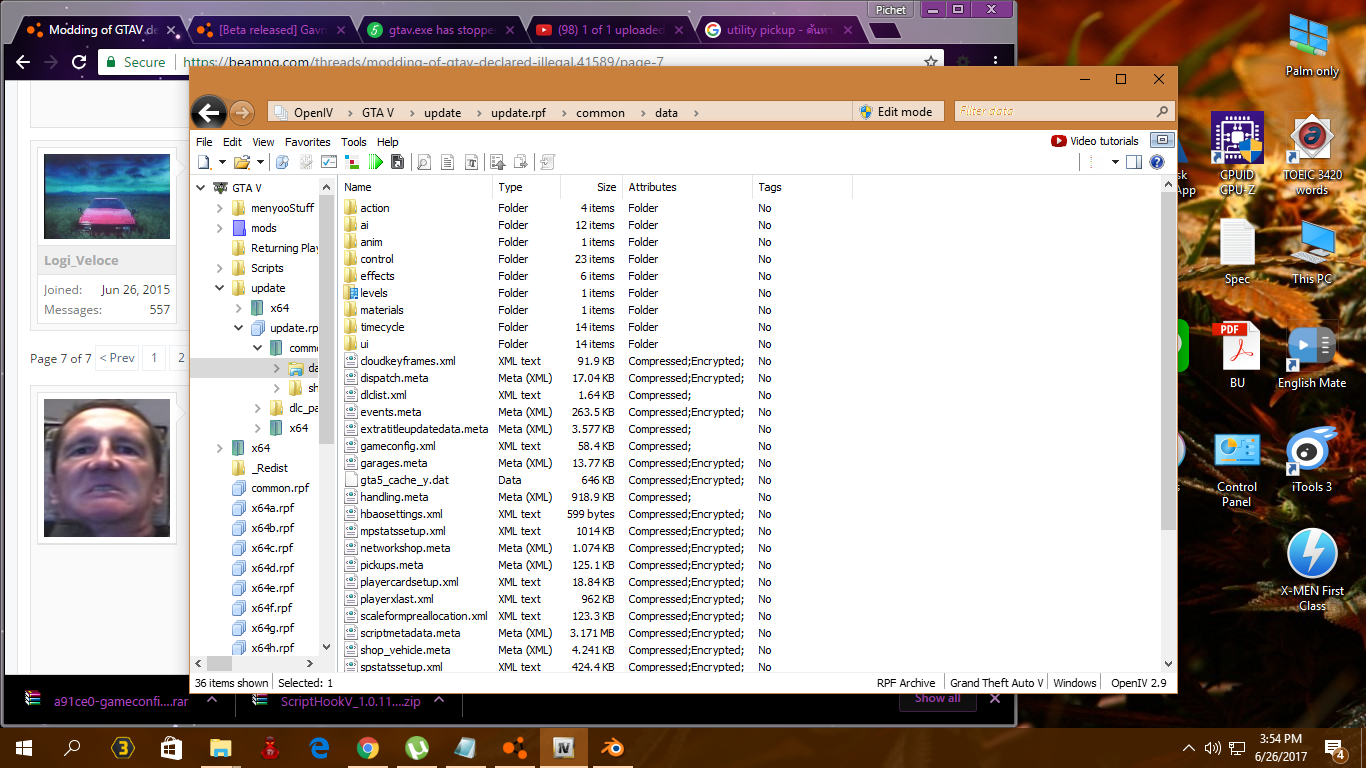Expand the mods tree node
Screen dimensions: 1366x768
tap(220, 228)
